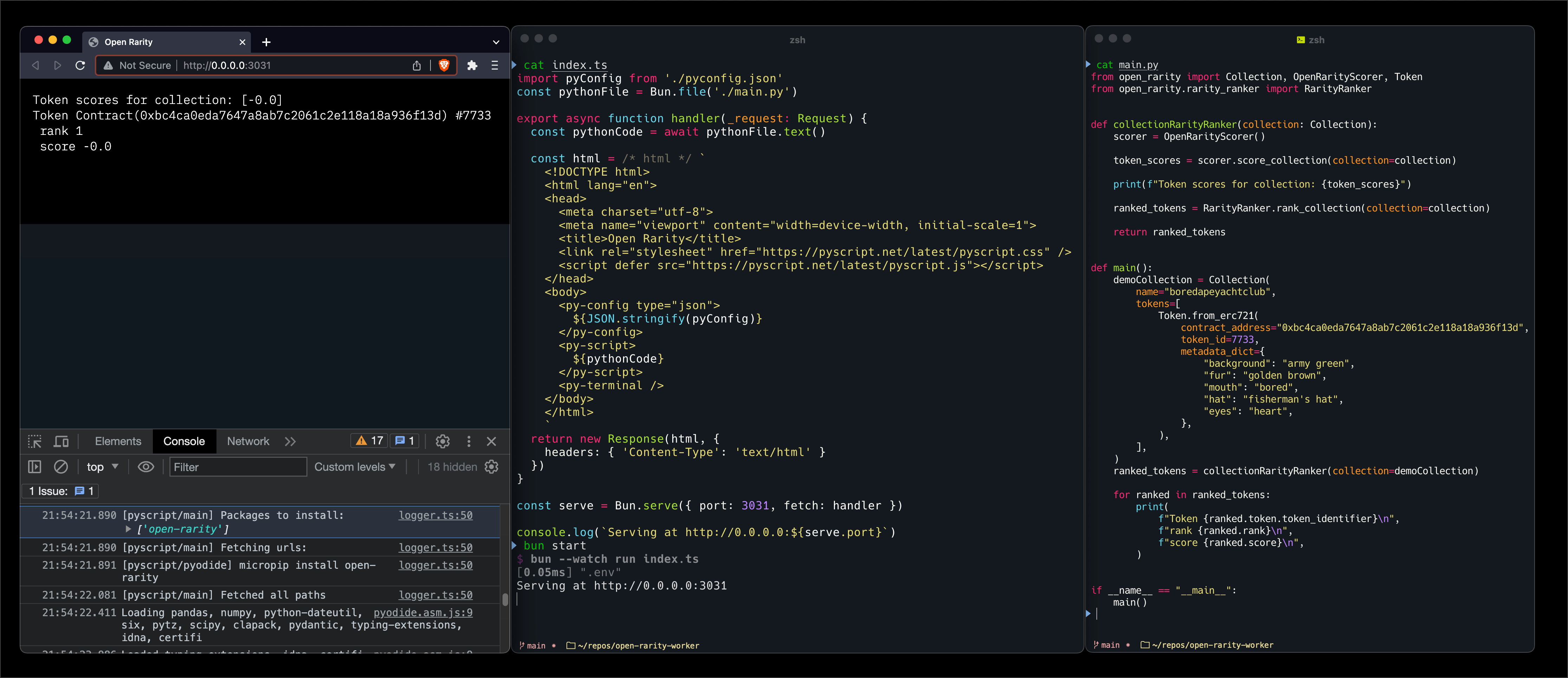Click zsh title of right terminal

(x=1317, y=40)
